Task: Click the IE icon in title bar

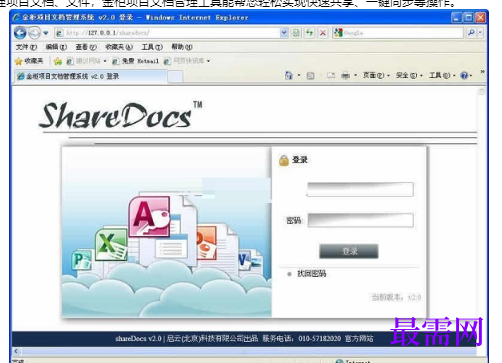Action: tap(17, 17)
